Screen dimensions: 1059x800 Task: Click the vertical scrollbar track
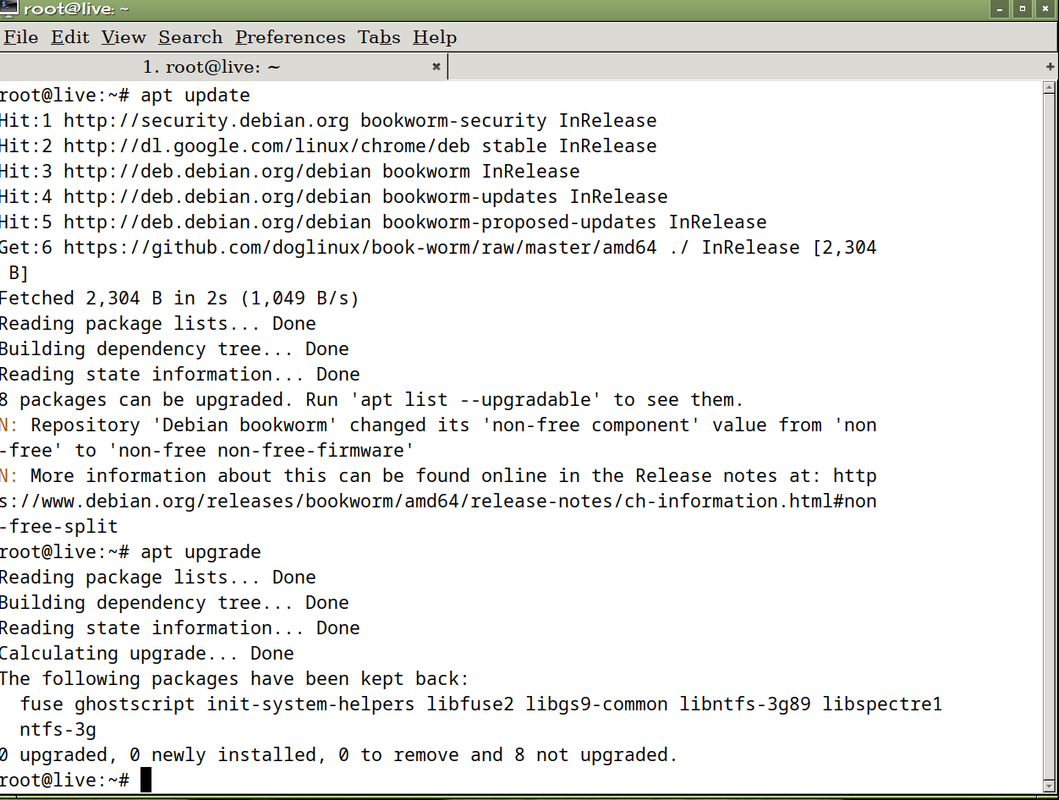pyautogui.click(x=1049, y=436)
